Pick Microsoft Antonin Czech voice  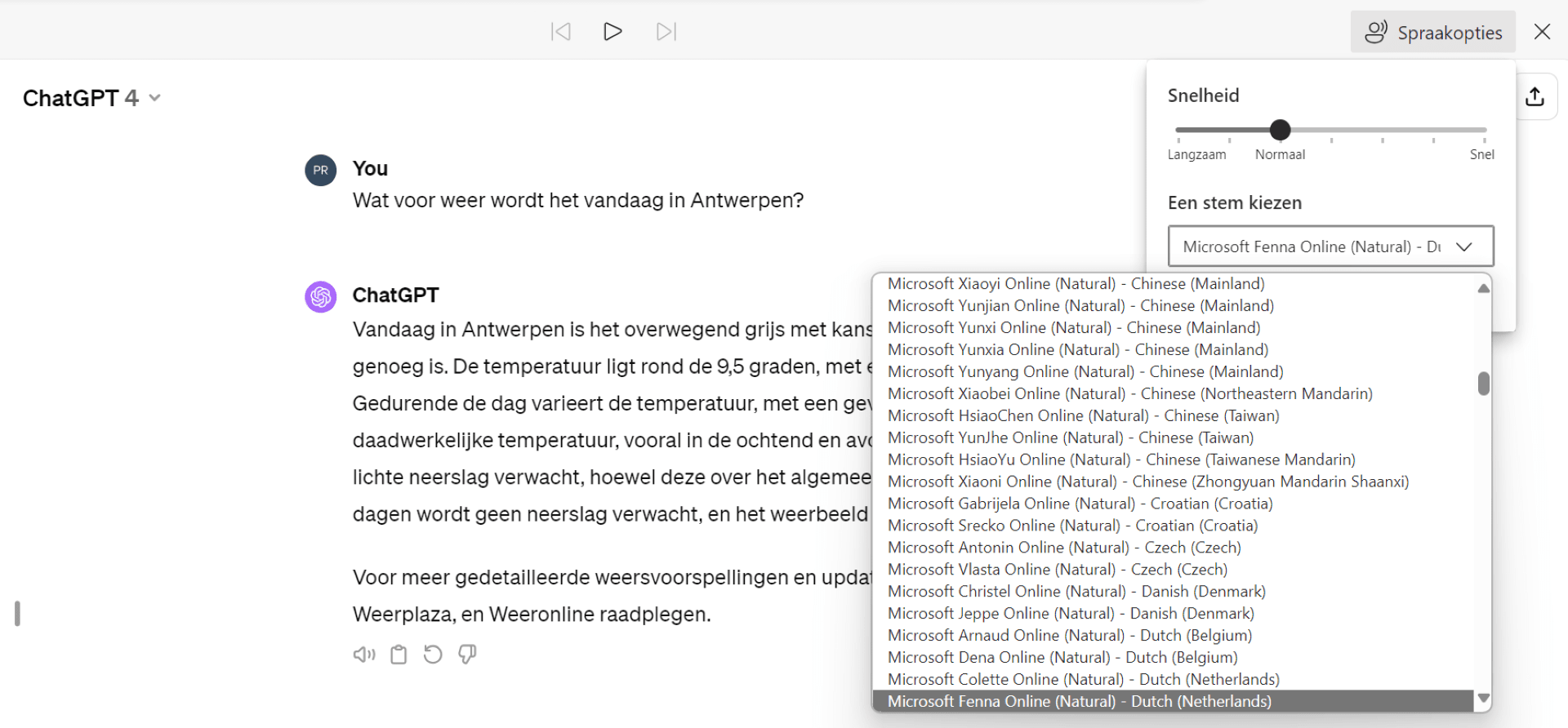coord(1174,548)
